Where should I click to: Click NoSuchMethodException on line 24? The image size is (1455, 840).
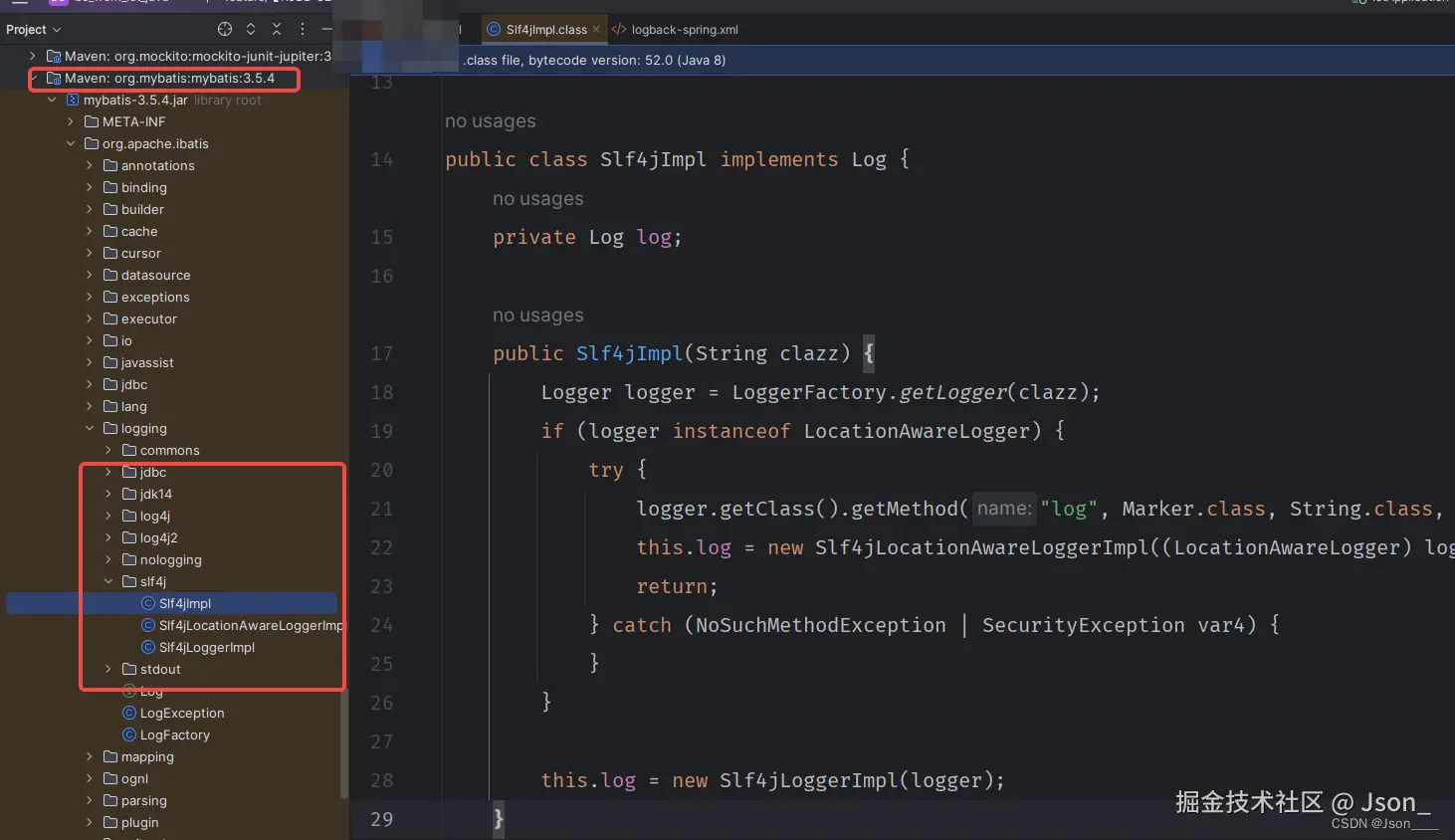pyautogui.click(x=821, y=625)
